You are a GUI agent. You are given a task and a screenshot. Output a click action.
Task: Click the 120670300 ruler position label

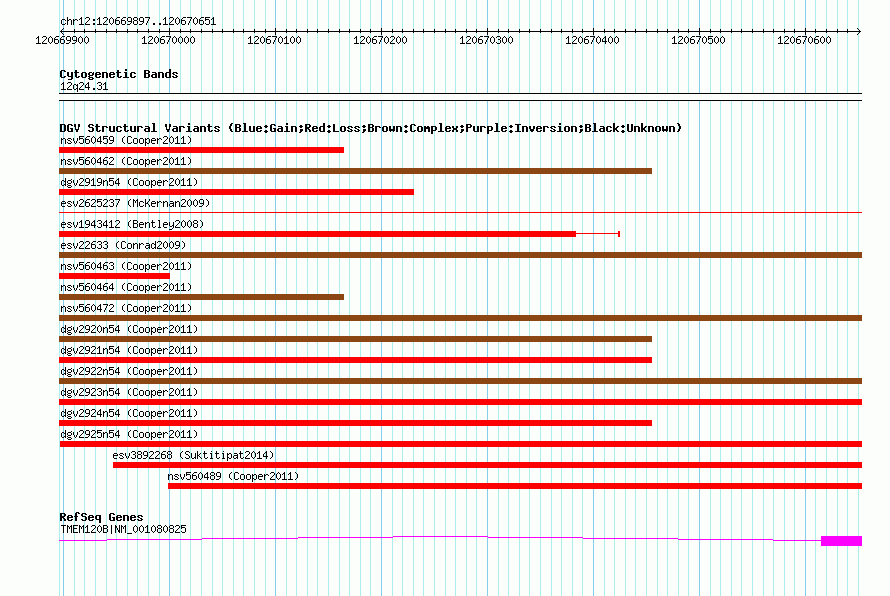[486, 40]
